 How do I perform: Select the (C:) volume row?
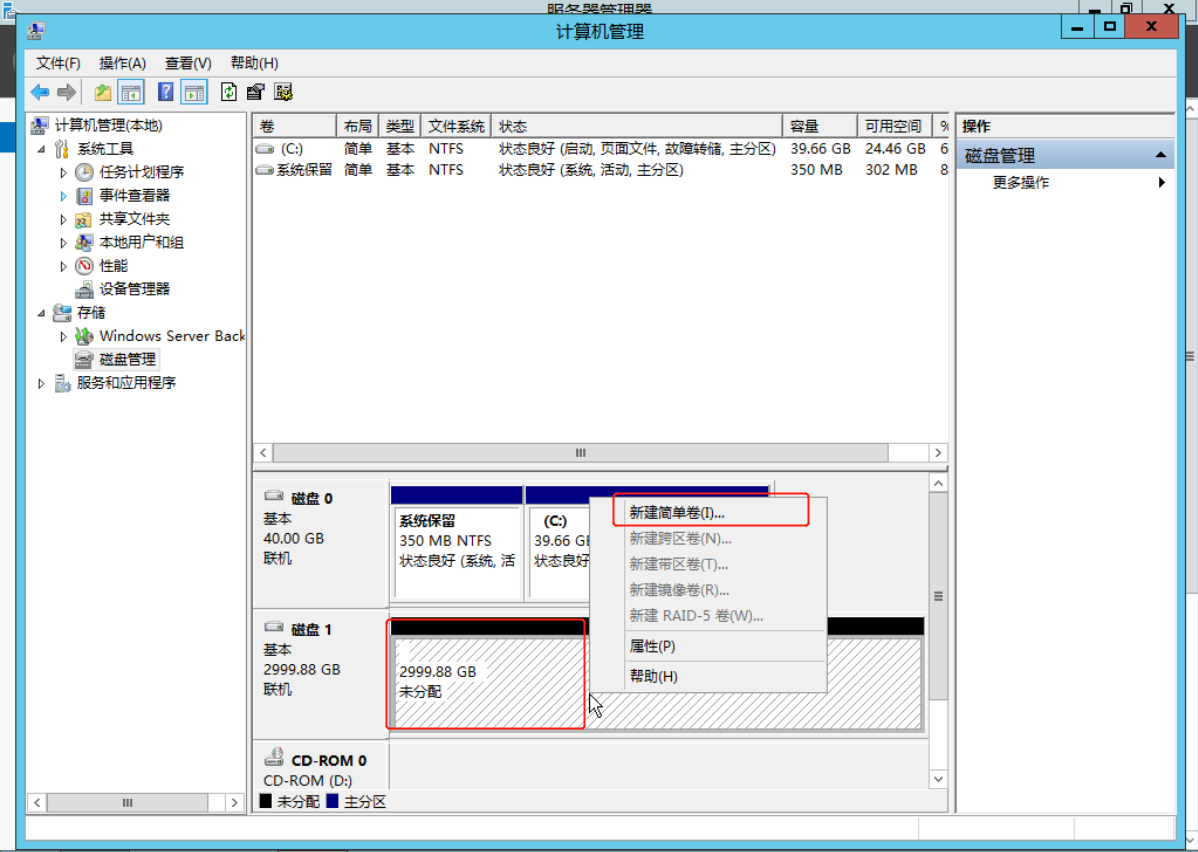292,149
